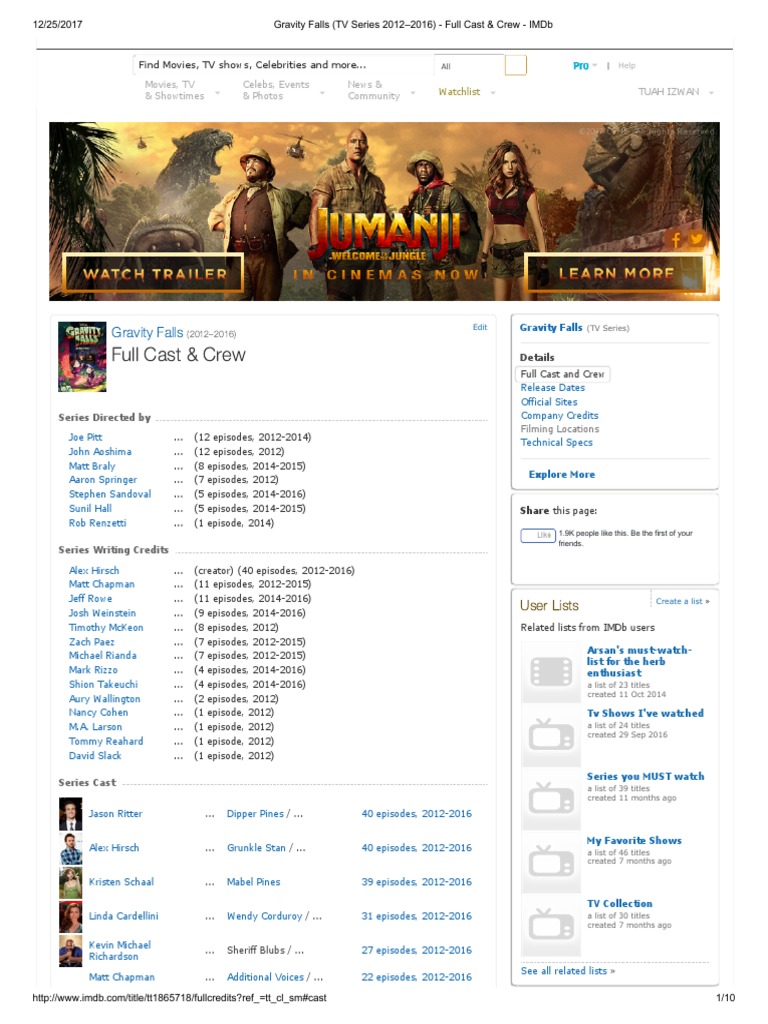Screen dimensions: 768x1024
Task: Expand Movies, TV & Showtimes menu
Action: pyautogui.click(x=182, y=90)
